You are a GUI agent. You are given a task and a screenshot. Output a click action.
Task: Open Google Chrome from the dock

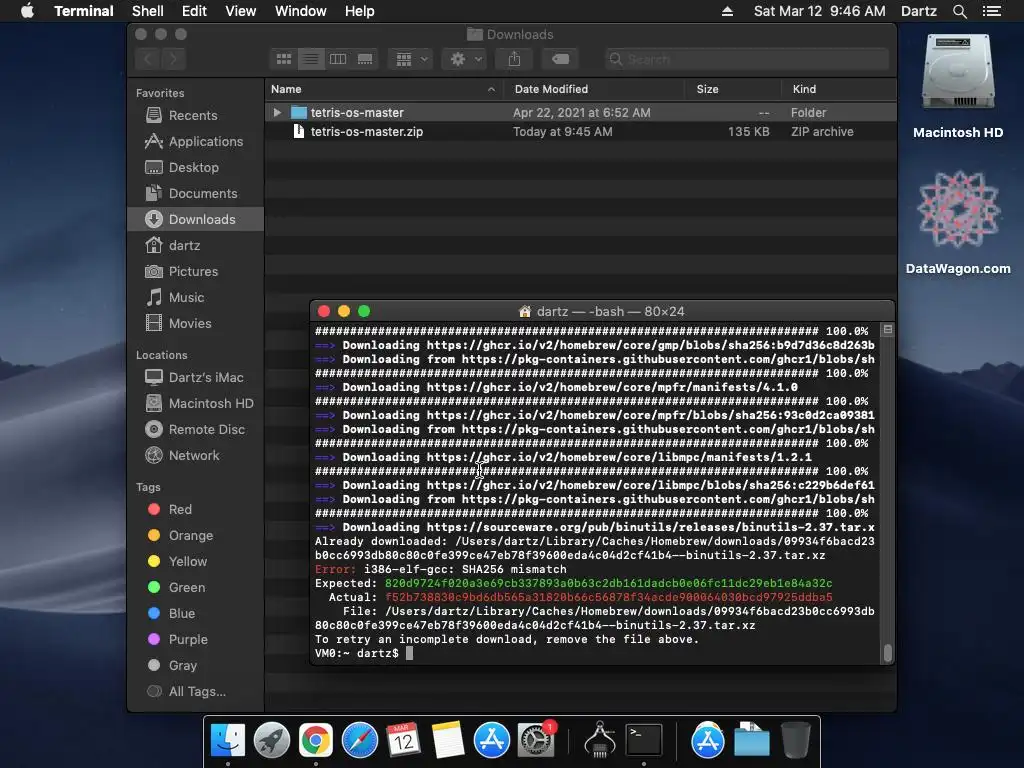(315, 741)
